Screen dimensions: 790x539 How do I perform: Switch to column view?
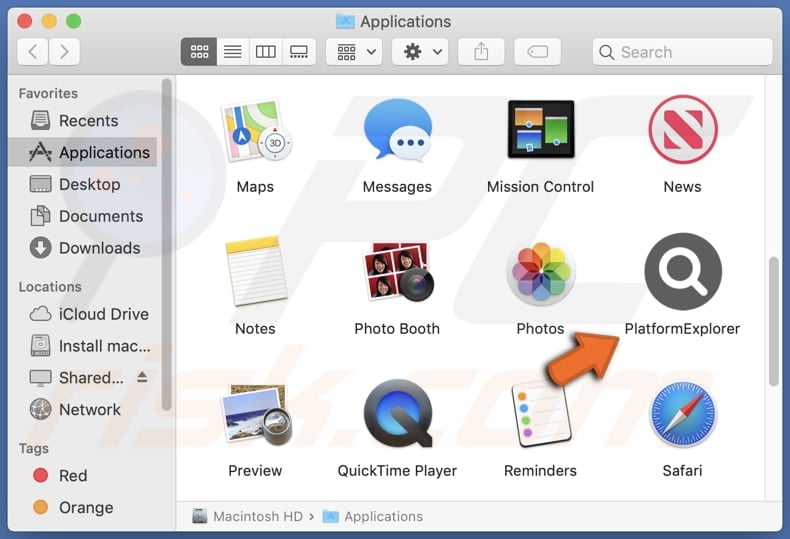coord(266,51)
